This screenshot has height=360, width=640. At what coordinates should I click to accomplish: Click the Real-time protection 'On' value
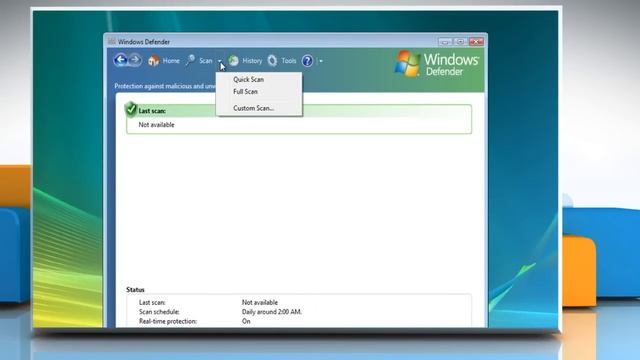click(246, 321)
